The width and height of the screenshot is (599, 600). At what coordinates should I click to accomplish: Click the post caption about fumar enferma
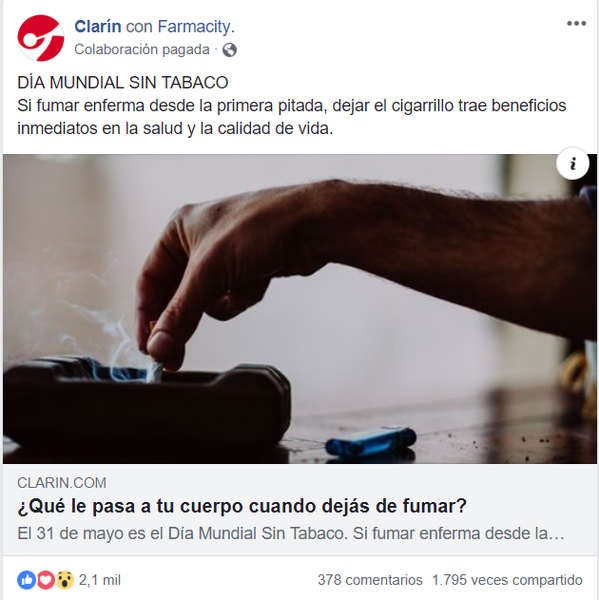pyautogui.click(x=291, y=117)
